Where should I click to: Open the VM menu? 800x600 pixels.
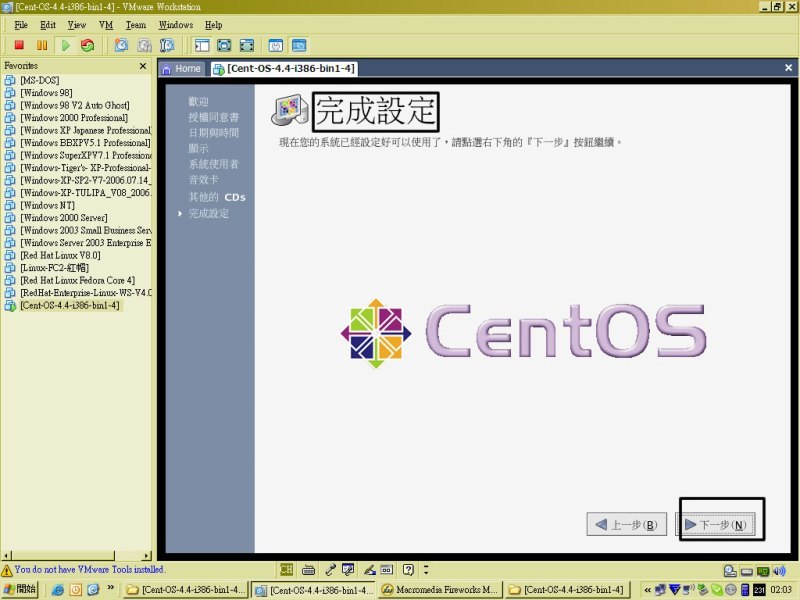tap(106, 25)
